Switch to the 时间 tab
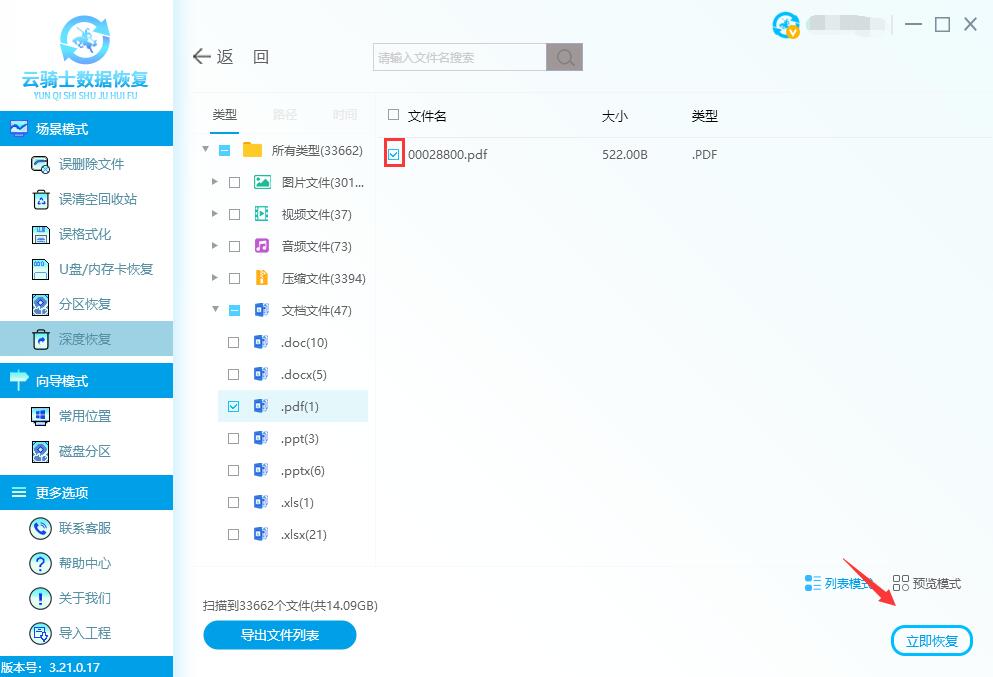The width and height of the screenshot is (993, 677). pyautogui.click(x=345, y=115)
